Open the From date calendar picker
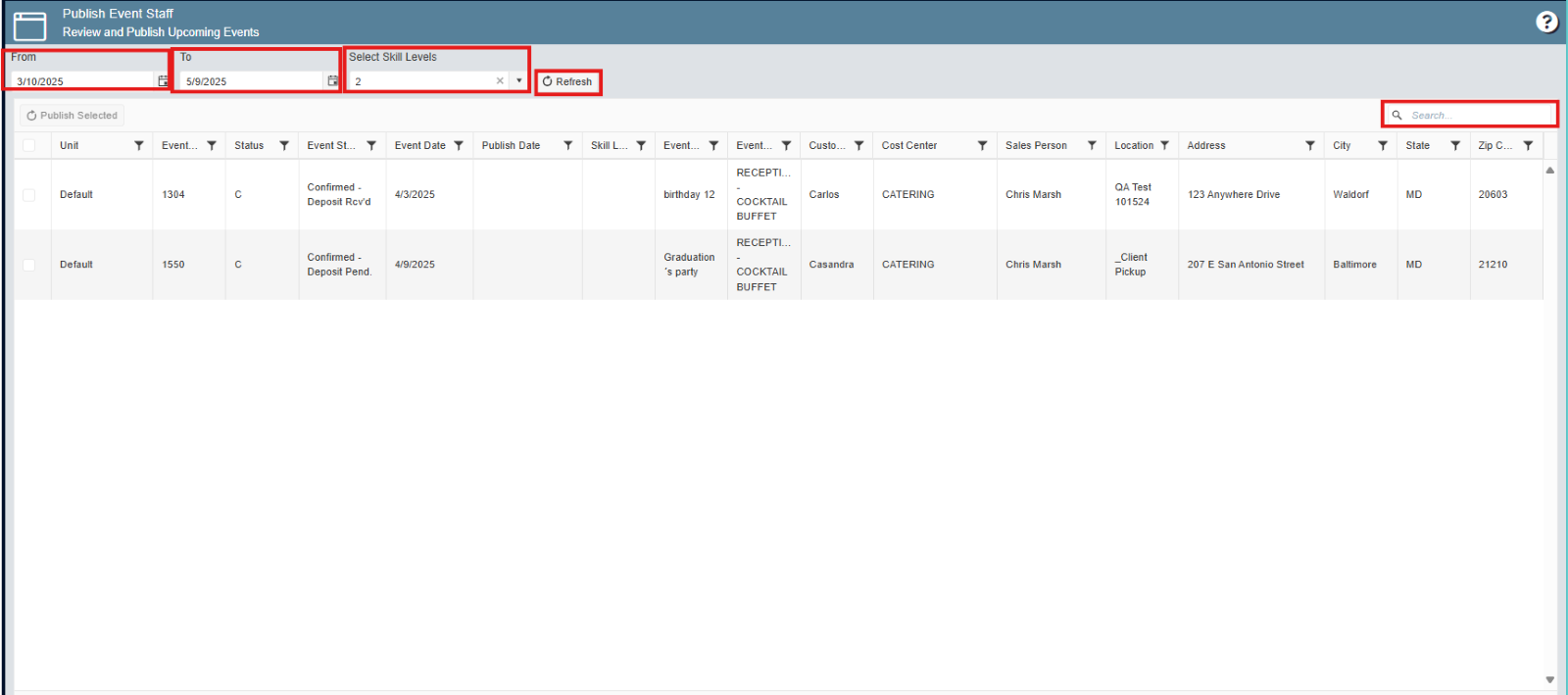Image resolution: width=1568 pixels, height=695 pixels. (x=163, y=81)
